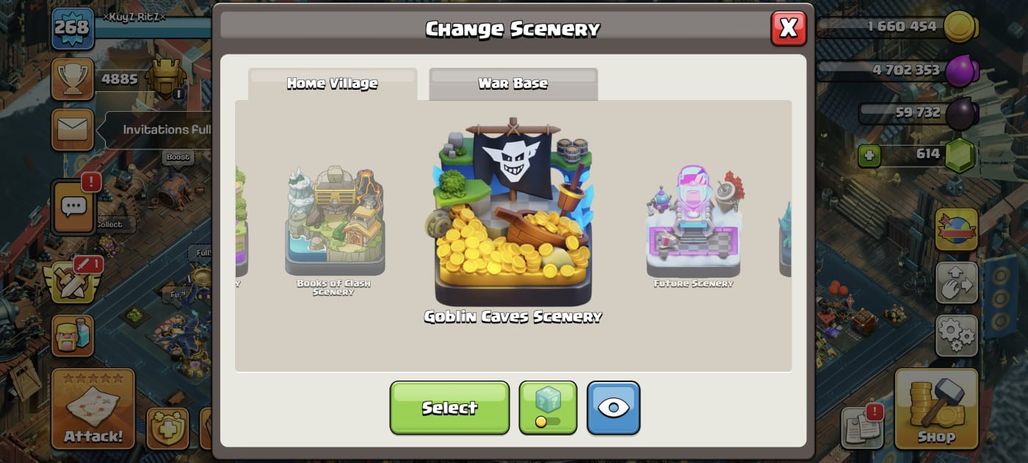Tap the layout swap hand icon
Image resolution: width=1028 pixels, height=463 pixels.
coord(957,283)
